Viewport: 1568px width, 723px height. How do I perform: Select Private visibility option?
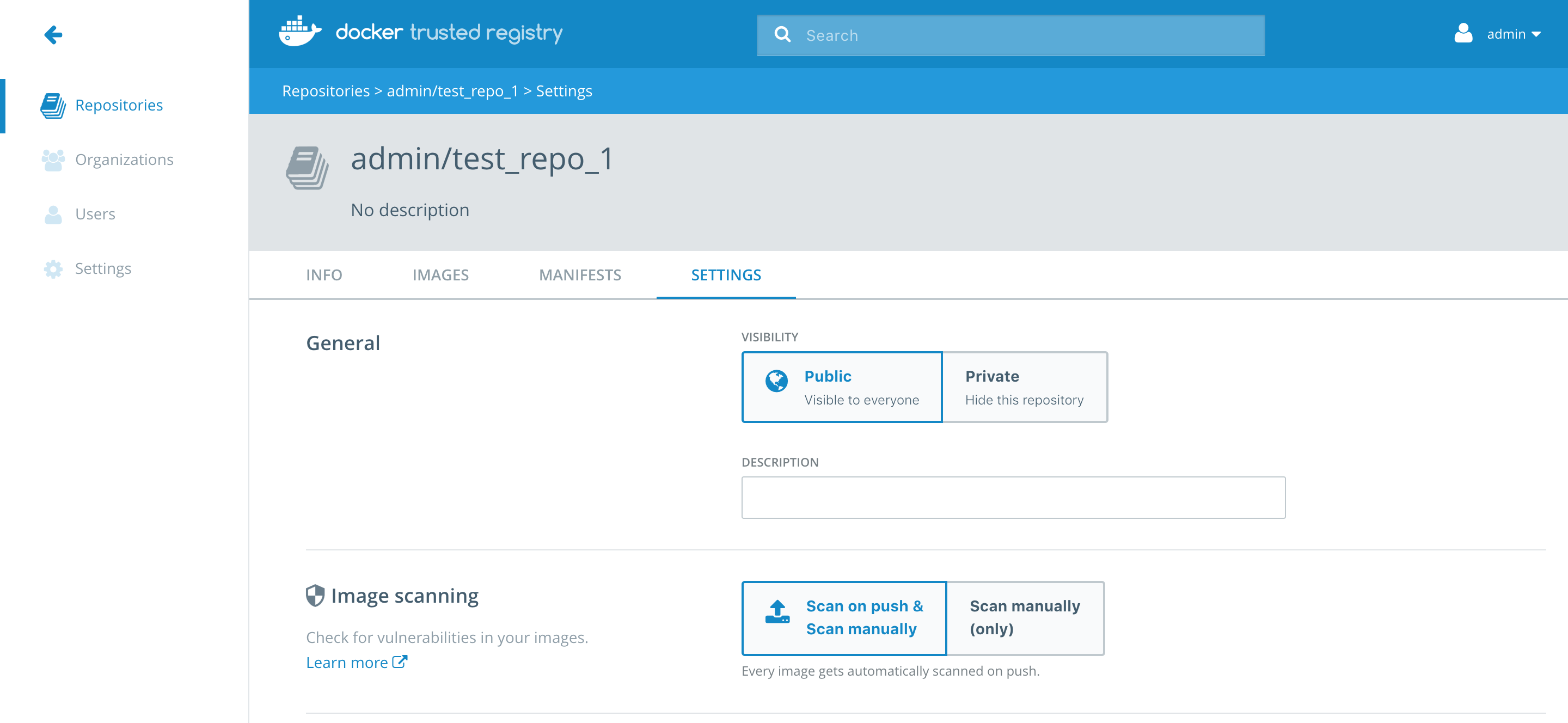click(x=1025, y=387)
